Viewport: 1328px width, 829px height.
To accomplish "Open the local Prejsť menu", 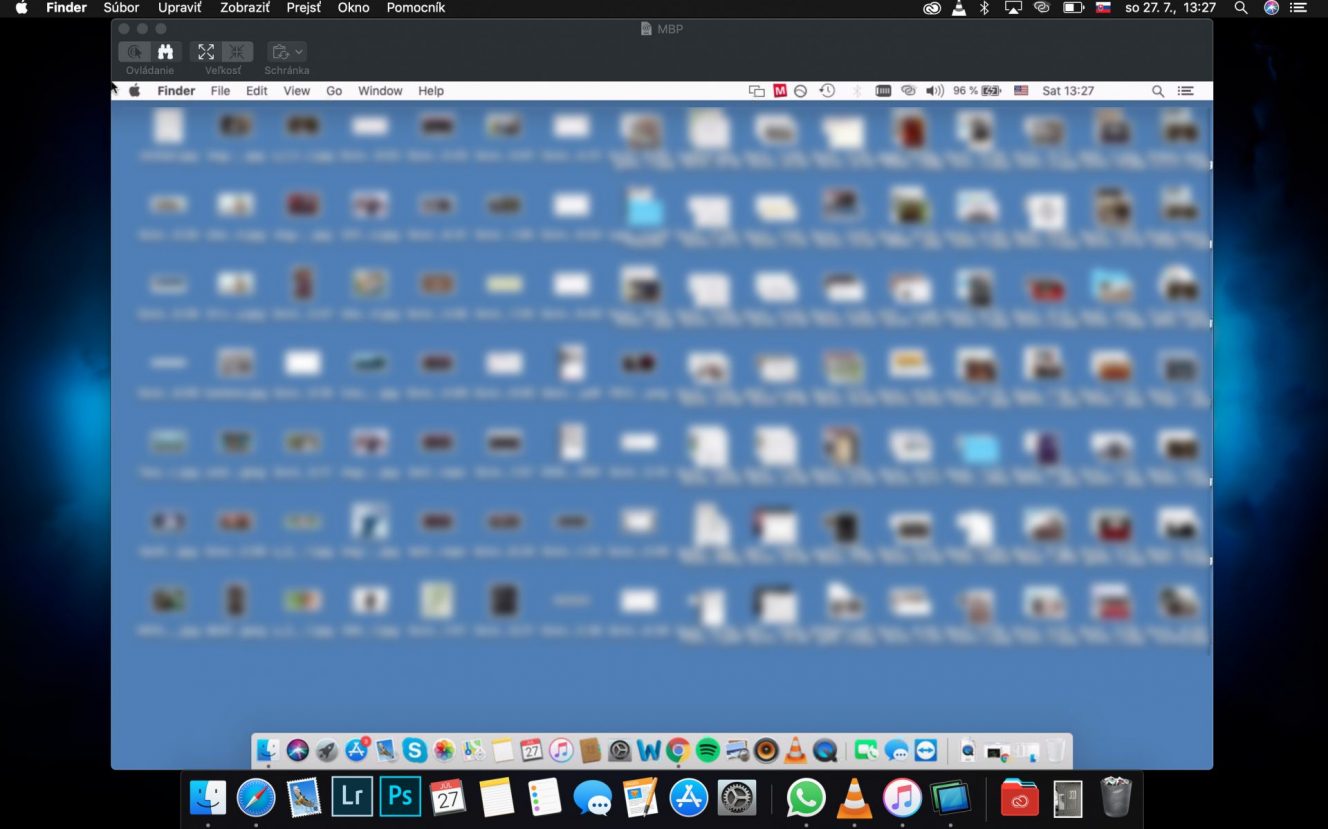I will (304, 8).
